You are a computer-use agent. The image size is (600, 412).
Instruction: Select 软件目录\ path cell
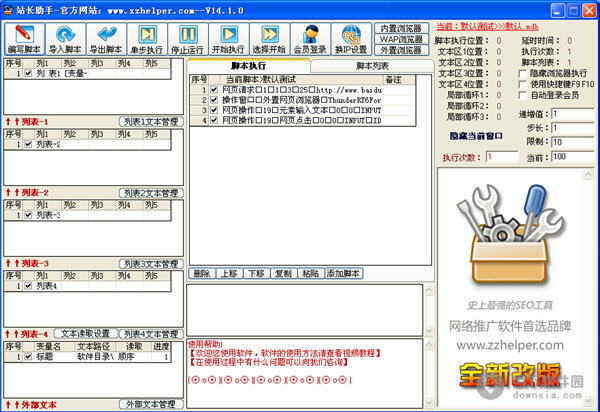95,357
